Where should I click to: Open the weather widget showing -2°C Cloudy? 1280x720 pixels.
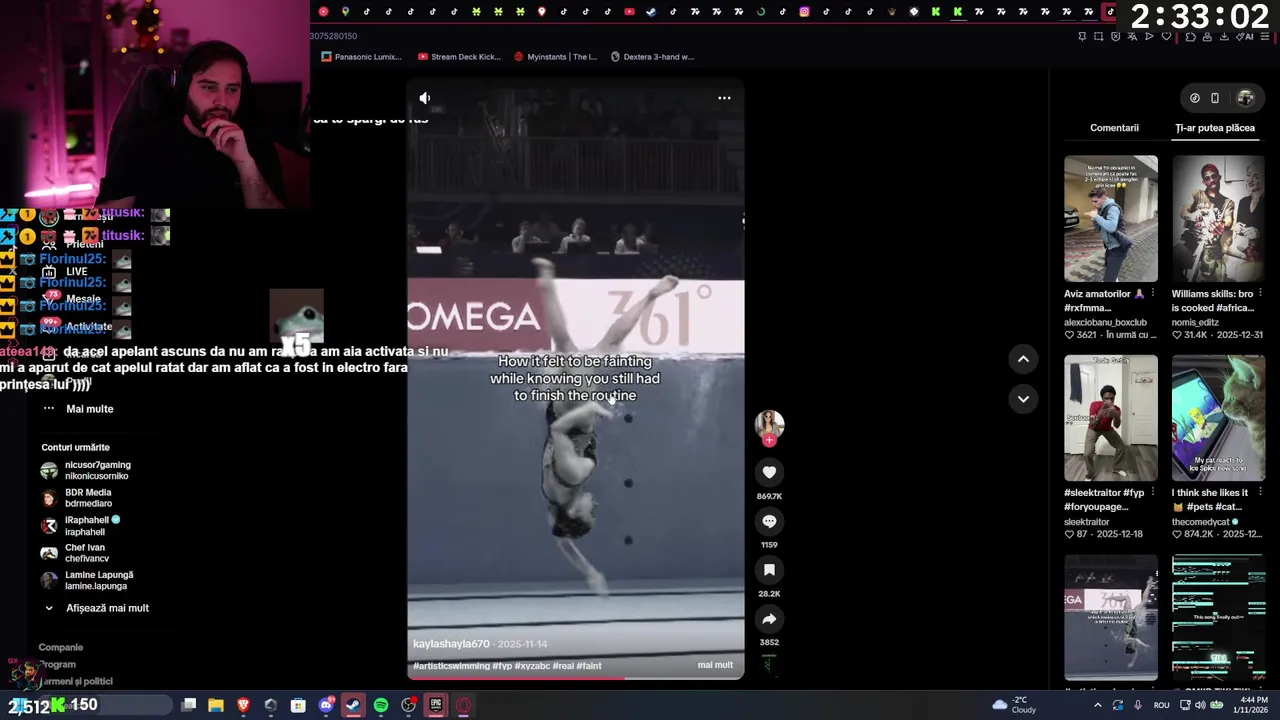pyautogui.click(x=1014, y=705)
